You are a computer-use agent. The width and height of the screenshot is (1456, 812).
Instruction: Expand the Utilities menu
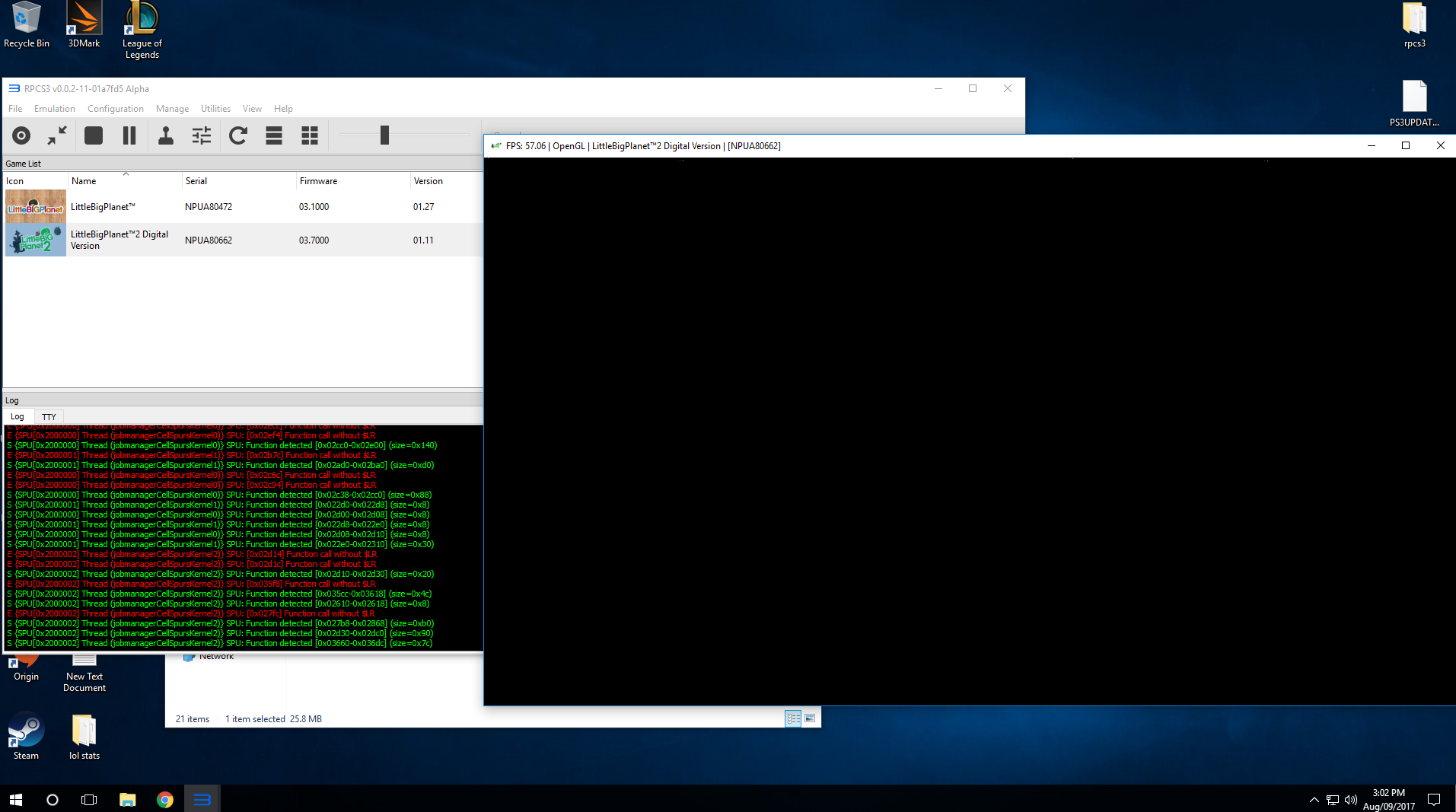(215, 109)
